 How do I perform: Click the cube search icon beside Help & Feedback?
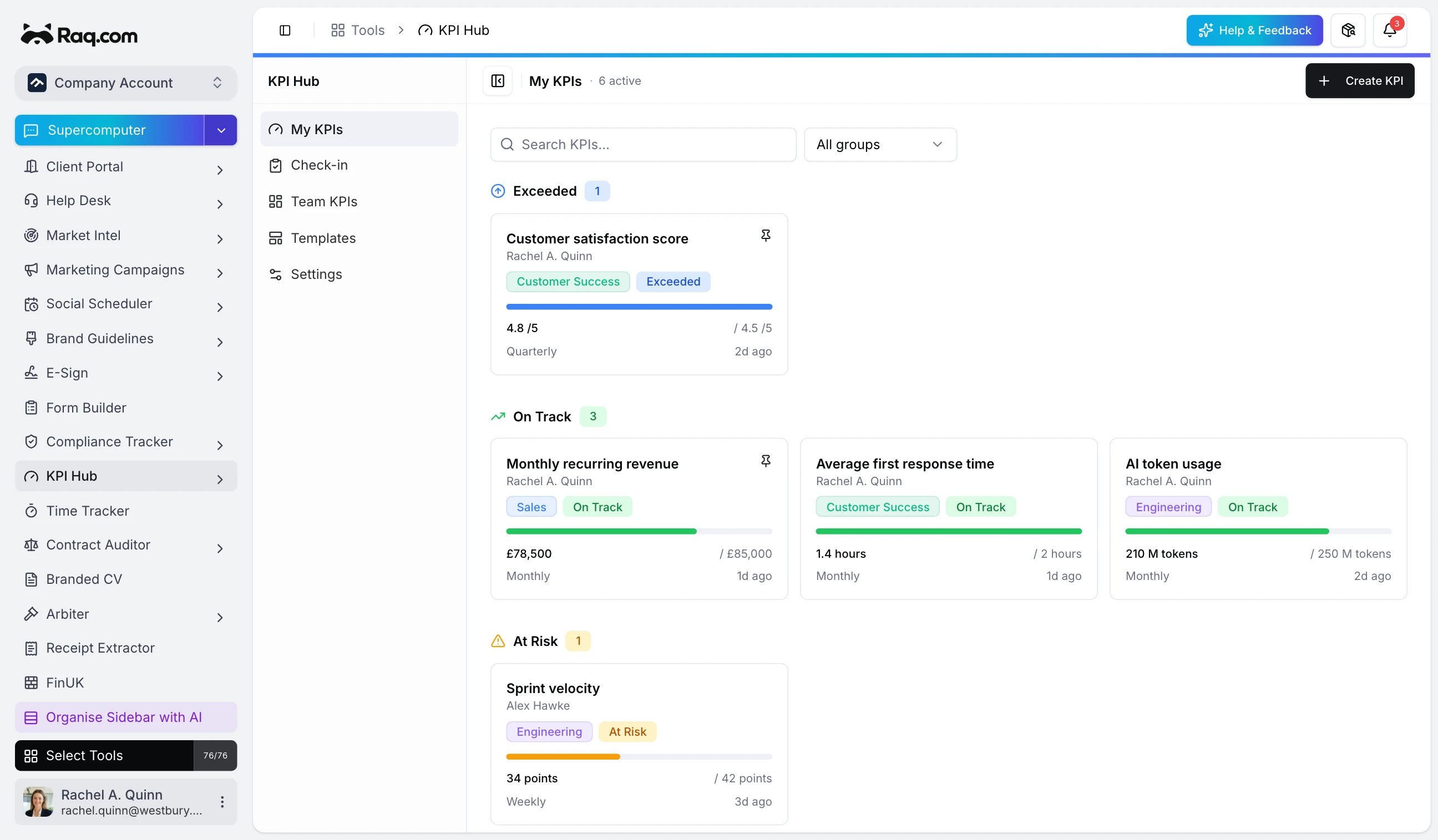click(x=1348, y=30)
